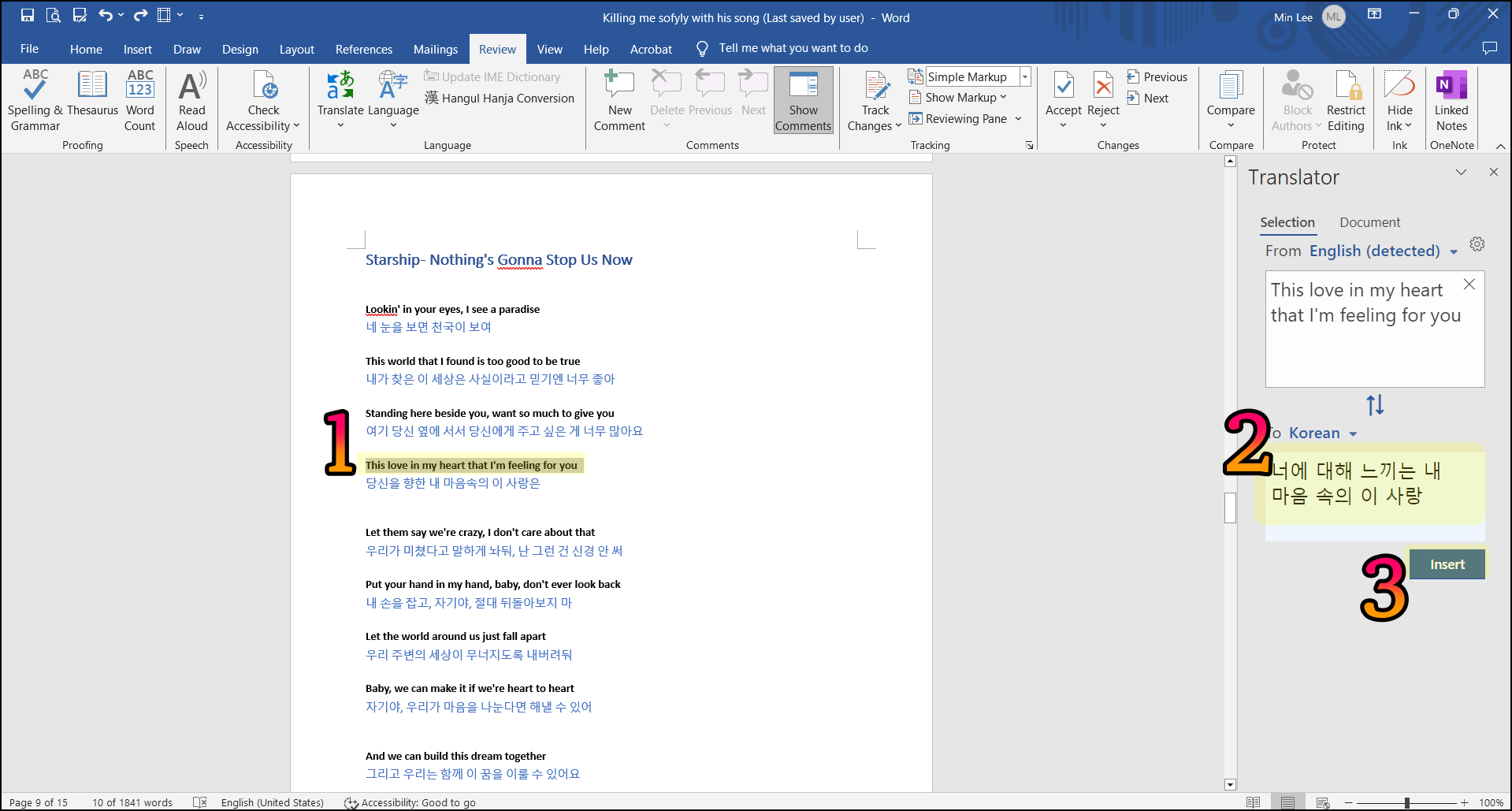This screenshot has height=811, width=1512.
Task: Swap translation languages with arrows icon
Action: tap(1375, 405)
